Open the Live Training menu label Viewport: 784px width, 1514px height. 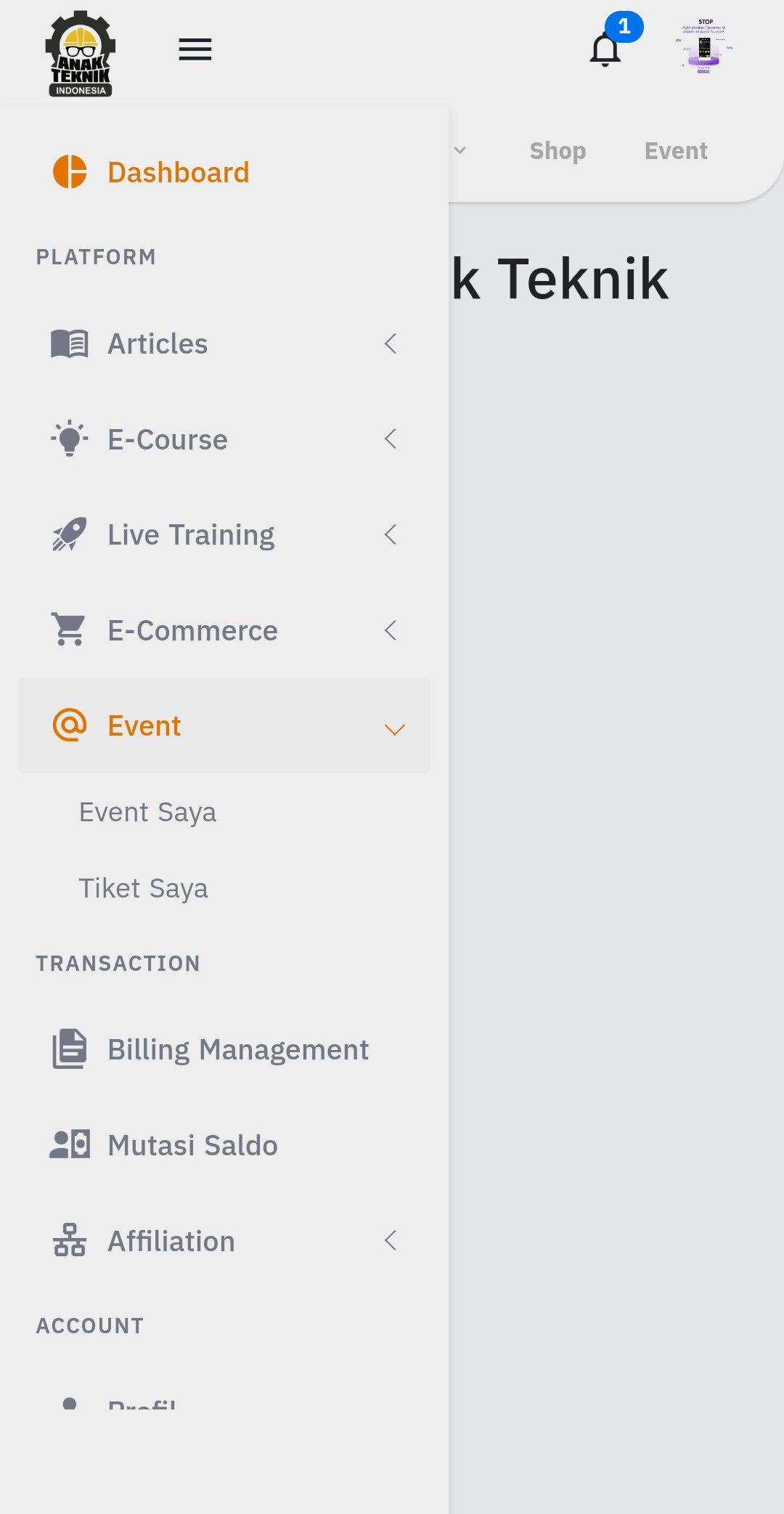pos(191,535)
